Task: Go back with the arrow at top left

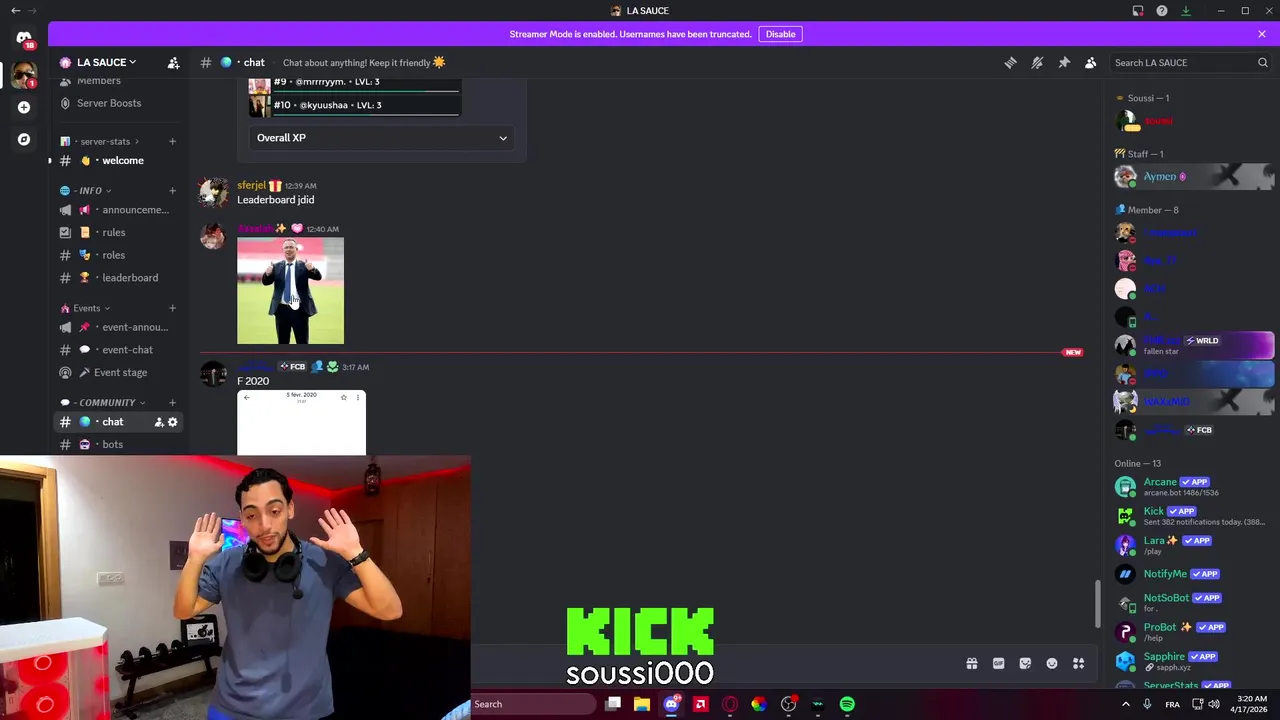Action: [15, 10]
